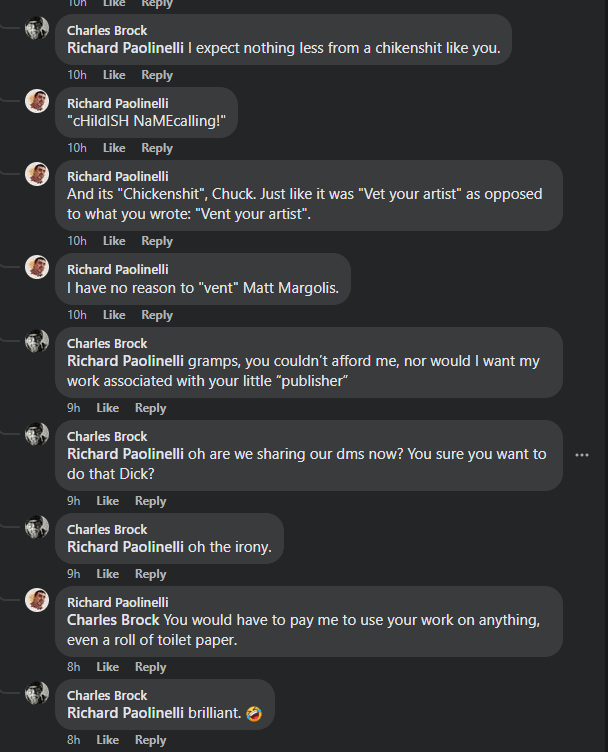Open the Charles Brock mention in the "toilet paper" comment
Screen dimensions: 608x752
coord(113,620)
